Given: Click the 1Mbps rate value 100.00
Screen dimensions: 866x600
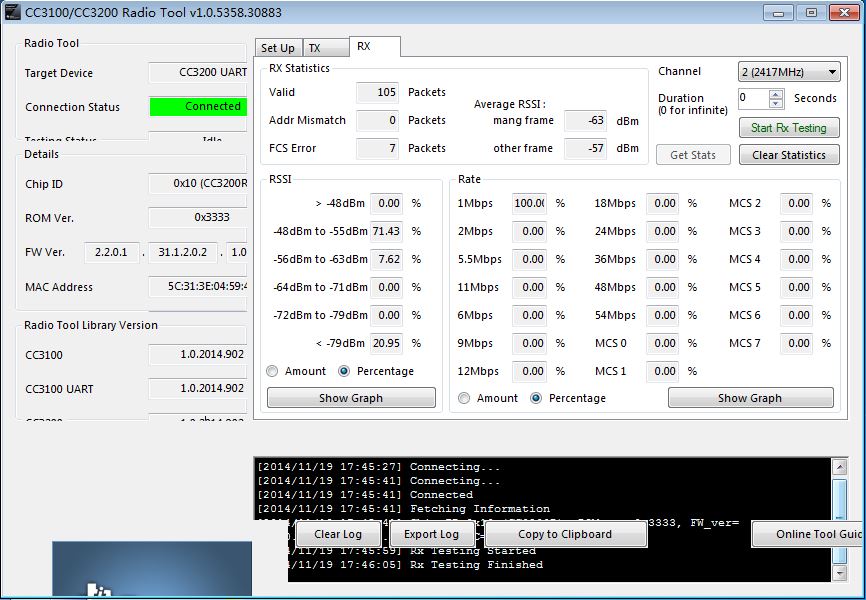Looking at the screenshot, I should 529,203.
